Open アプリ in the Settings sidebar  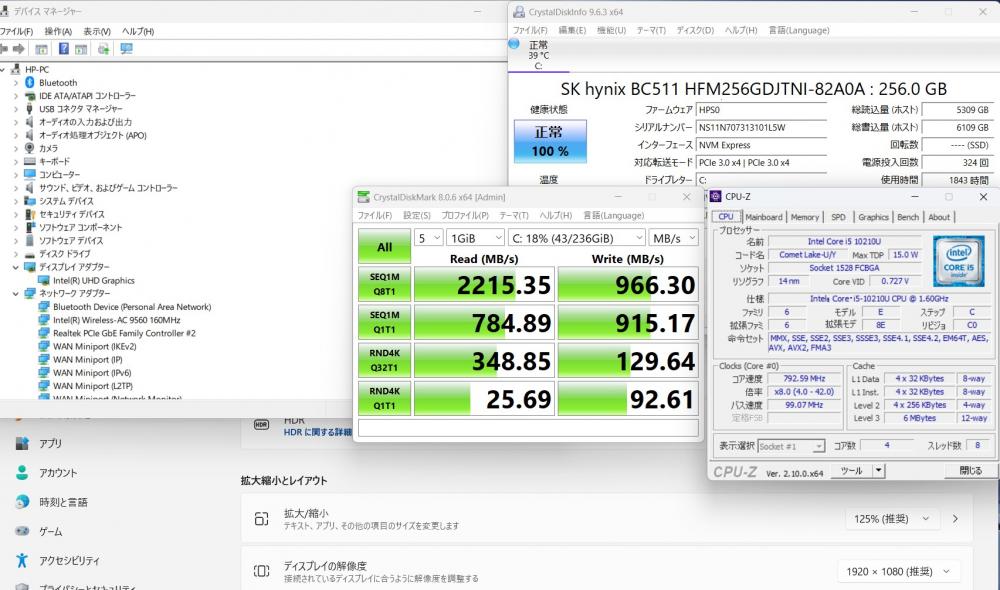click(50, 443)
